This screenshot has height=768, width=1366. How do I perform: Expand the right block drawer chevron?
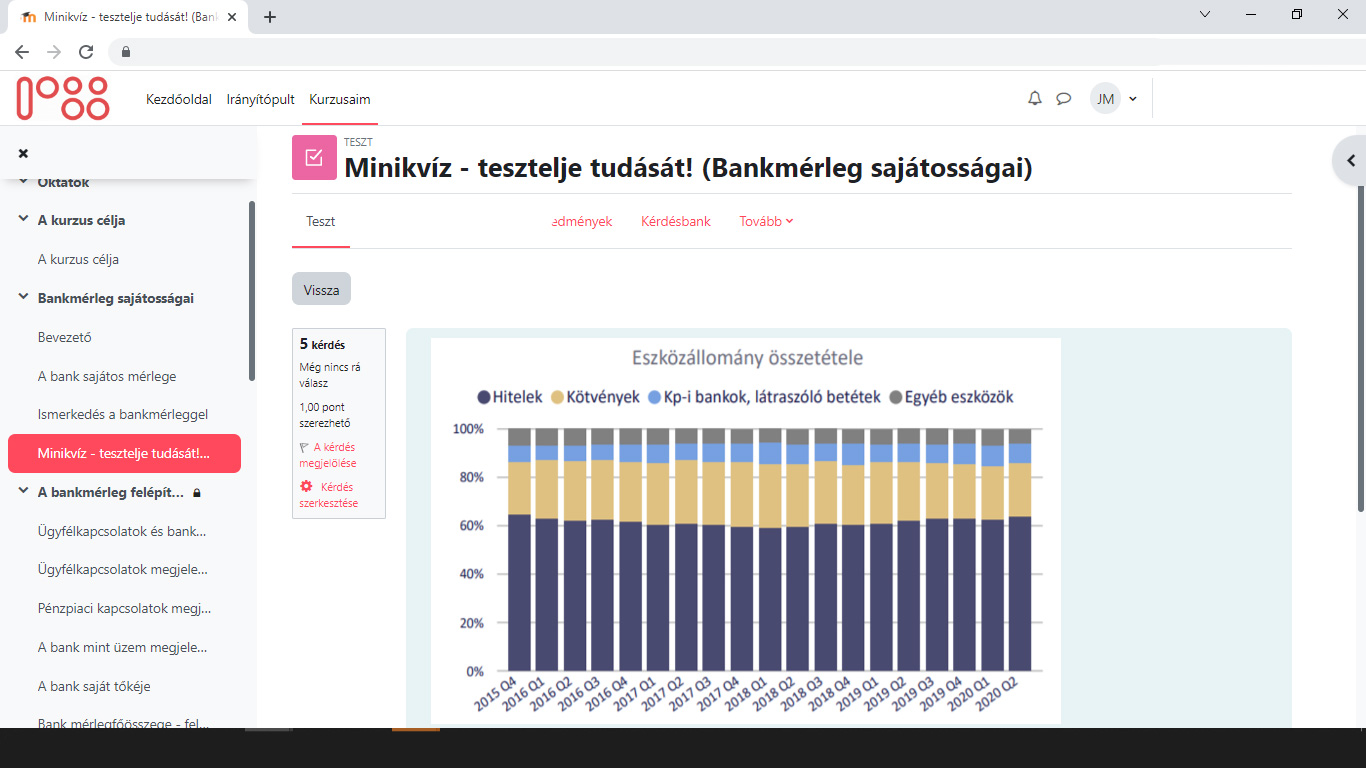(1349, 160)
